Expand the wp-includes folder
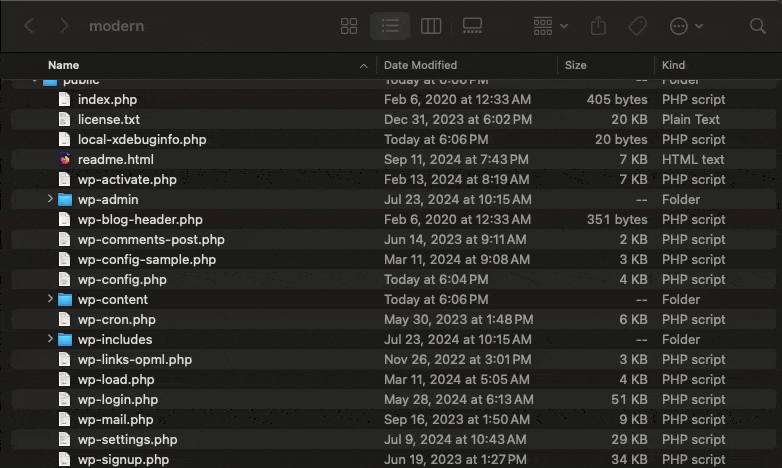This screenshot has height=468, width=782. (x=50, y=338)
